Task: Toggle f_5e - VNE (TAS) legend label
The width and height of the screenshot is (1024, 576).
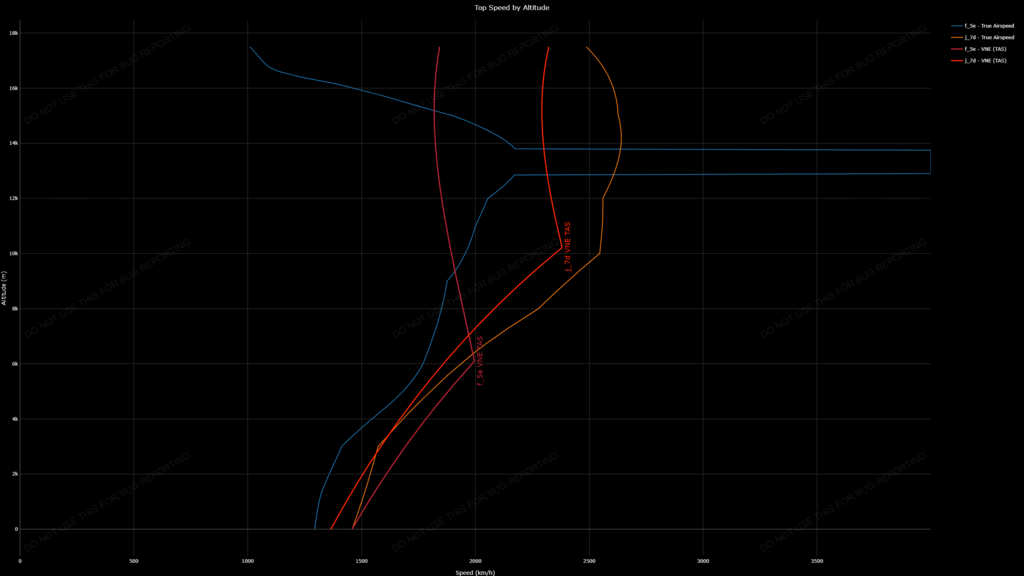Action: point(986,49)
